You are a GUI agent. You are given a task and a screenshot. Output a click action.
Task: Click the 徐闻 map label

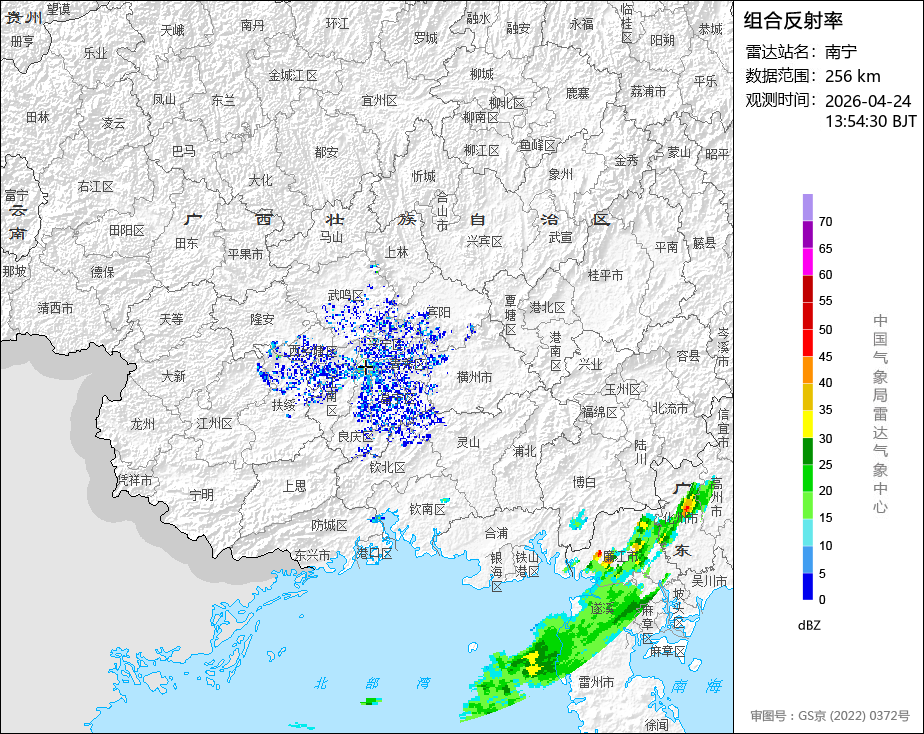pyautogui.click(x=656, y=725)
